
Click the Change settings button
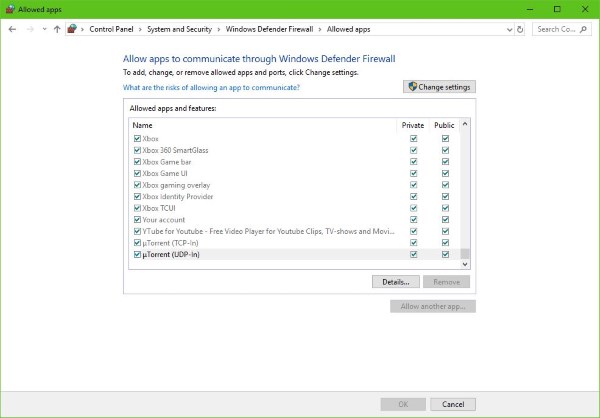[x=439, y=87]
